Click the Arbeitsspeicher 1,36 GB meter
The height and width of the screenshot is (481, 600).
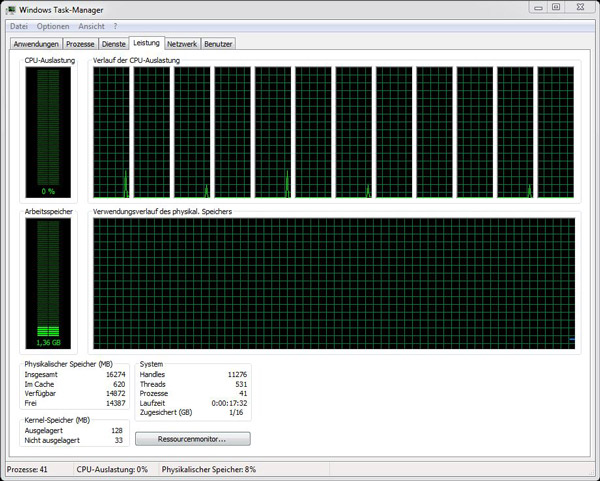(x=48, y=284)
